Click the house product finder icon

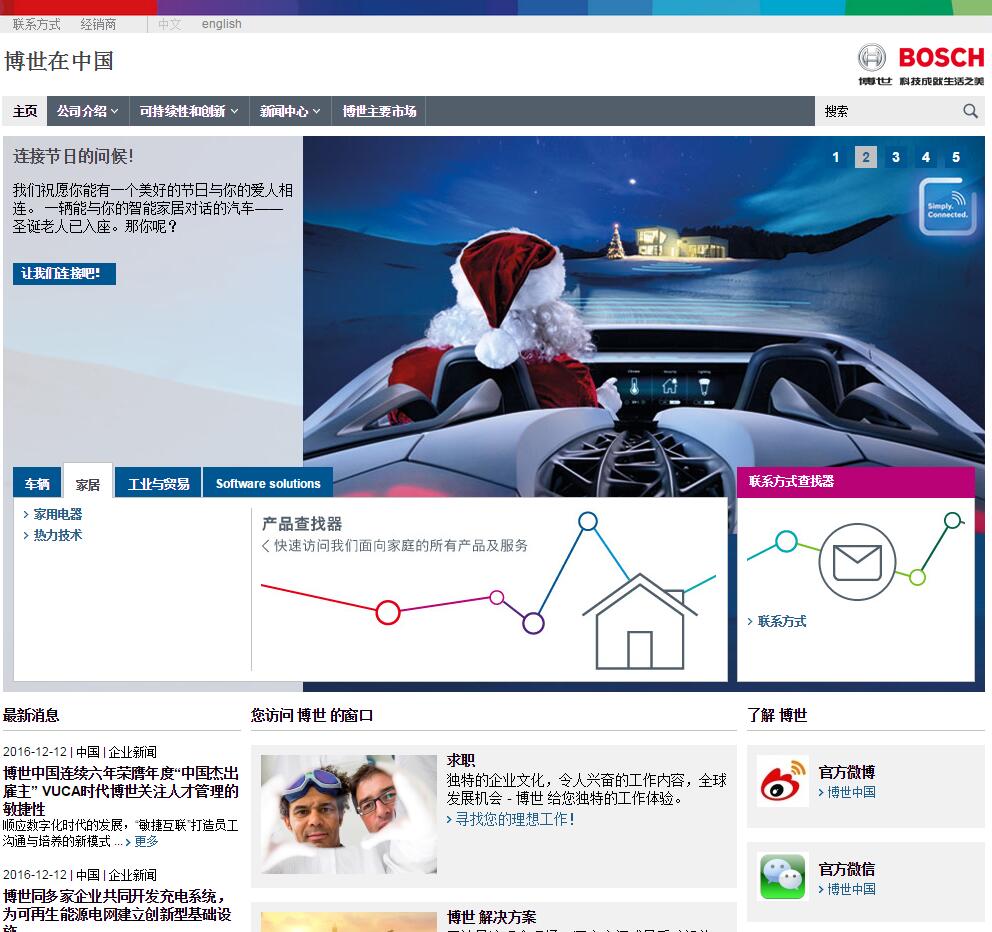[640, 621]
